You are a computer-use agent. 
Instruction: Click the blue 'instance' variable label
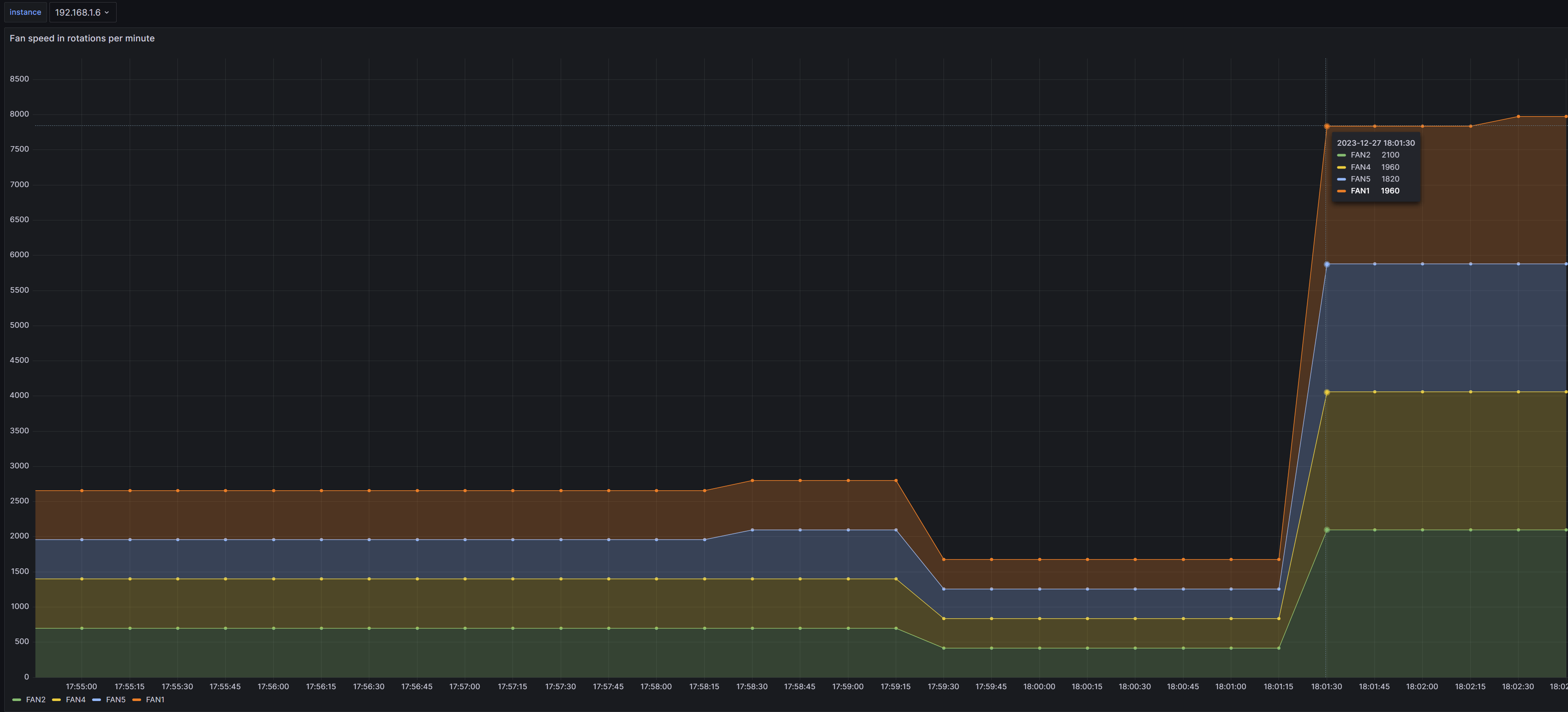[x=25, y=12]
